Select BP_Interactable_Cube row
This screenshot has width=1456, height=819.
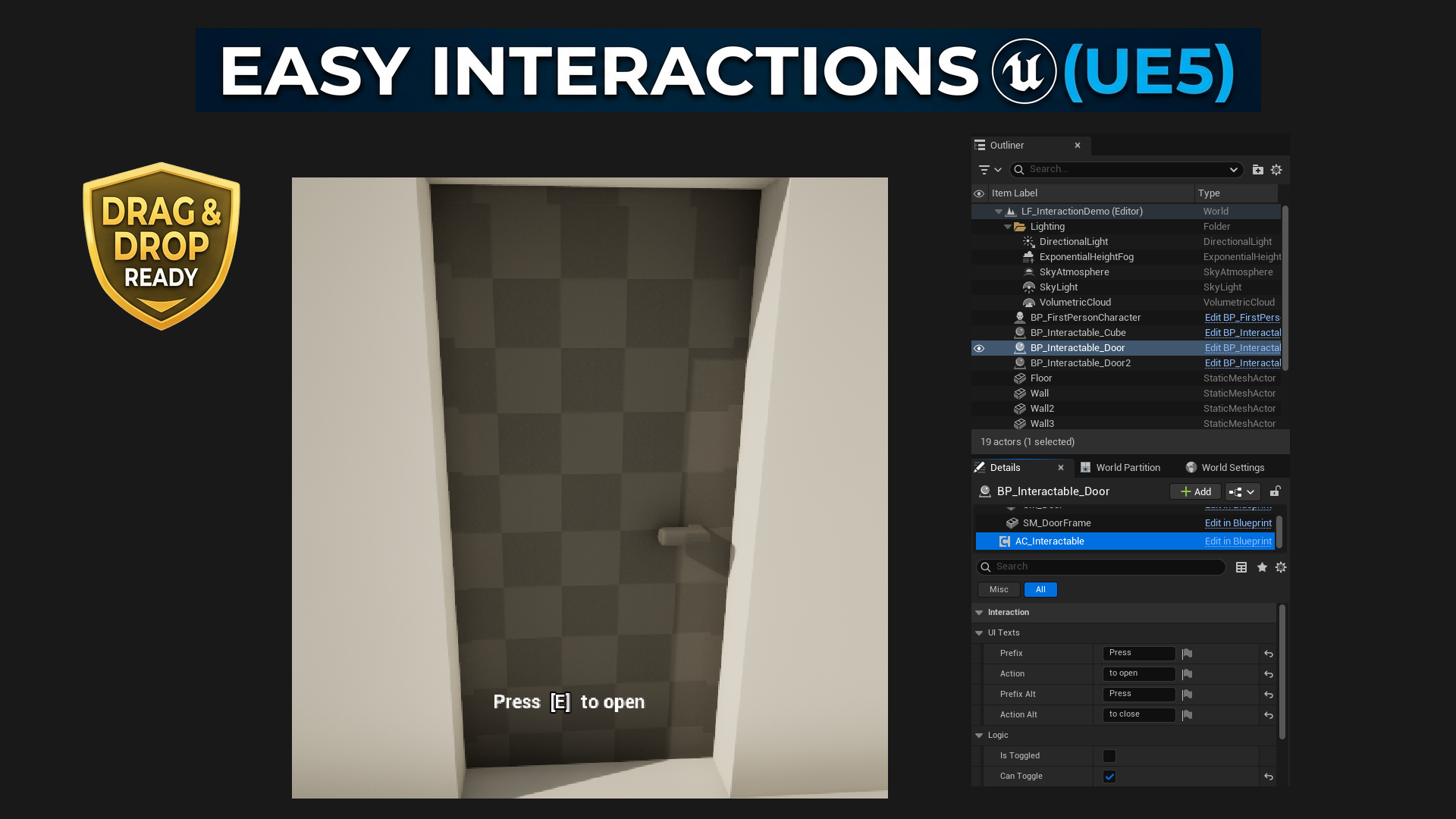point(1126,333)
